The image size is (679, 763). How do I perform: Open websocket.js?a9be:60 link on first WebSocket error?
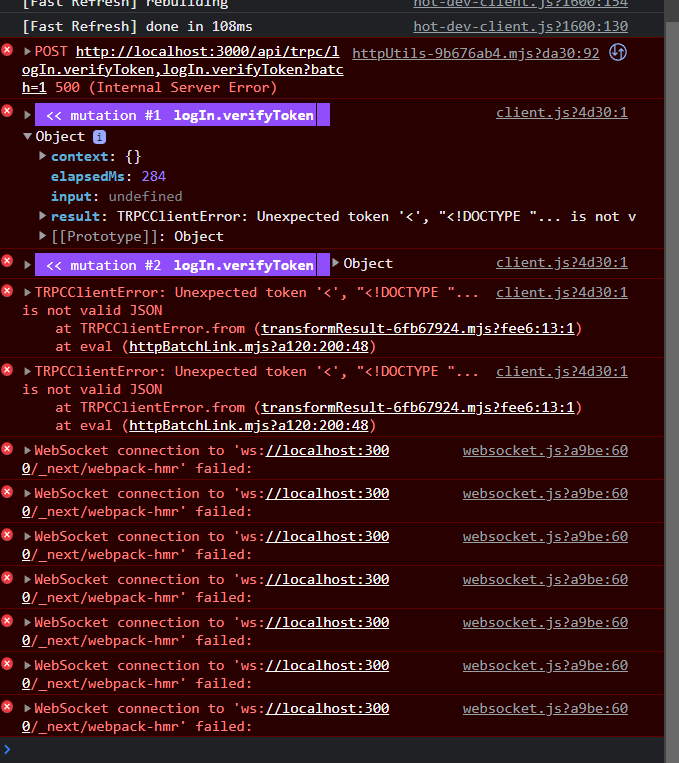coord(545,451)
